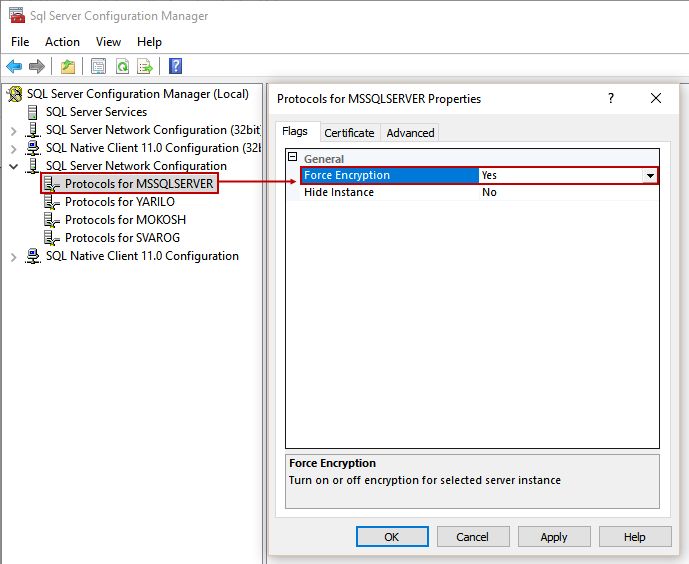Viewport: 689px width, 564px height.
Task: Expand SQL Server Network Configuration (32bit) node
Action: pos(14,131)
